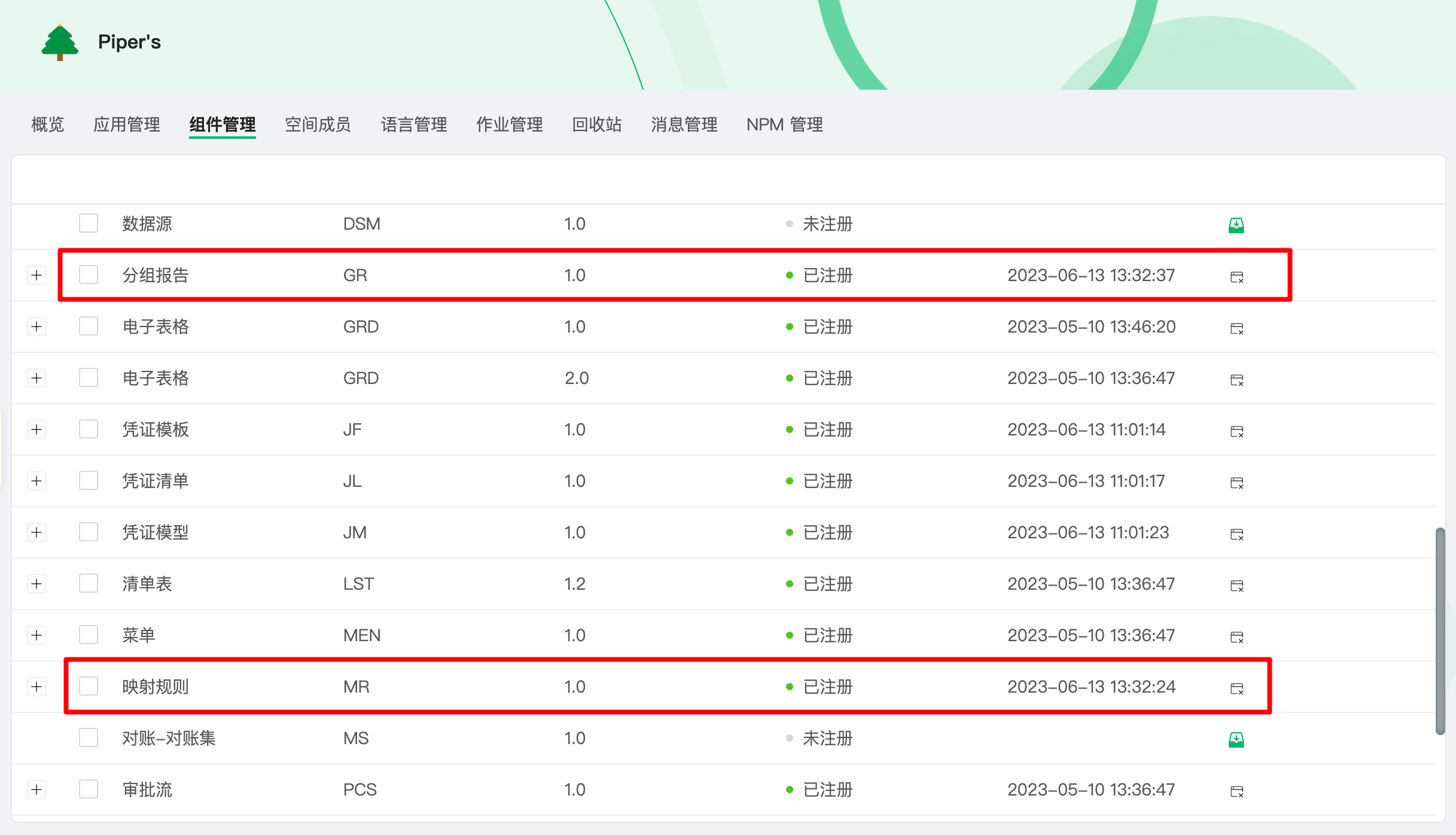The height and width of the screenshot is (835, 1456).
Task: Click the unregister icon in 菜单 row
Action: (x=1236, y=637)
